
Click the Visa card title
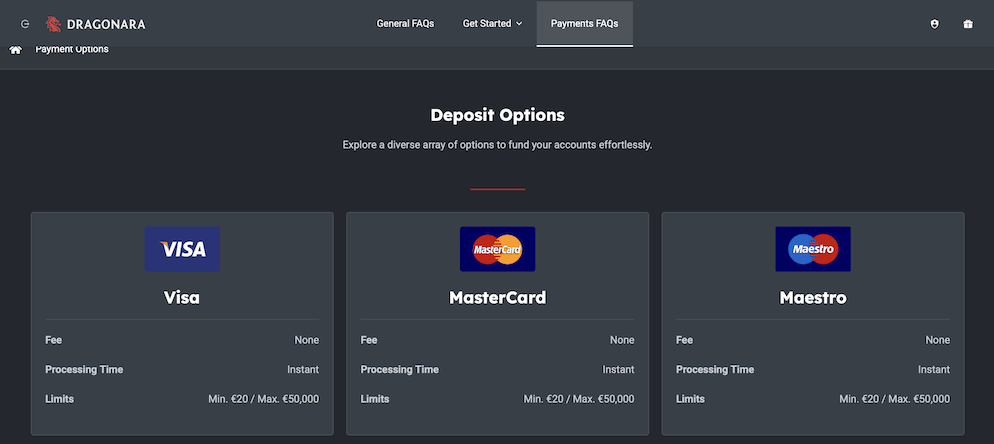[x=182, y=297]
